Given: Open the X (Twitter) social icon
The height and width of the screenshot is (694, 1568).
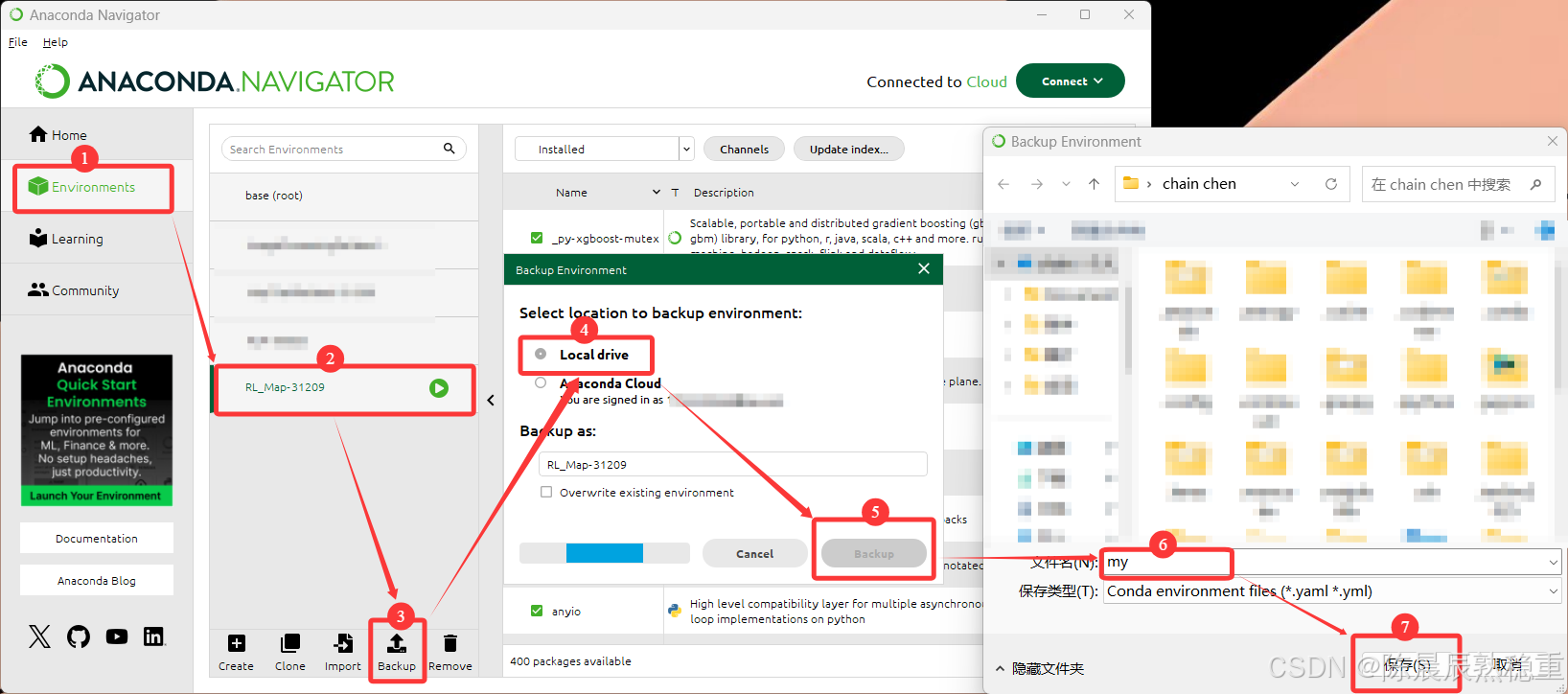Looking at the screenshot, I should 39,636.
